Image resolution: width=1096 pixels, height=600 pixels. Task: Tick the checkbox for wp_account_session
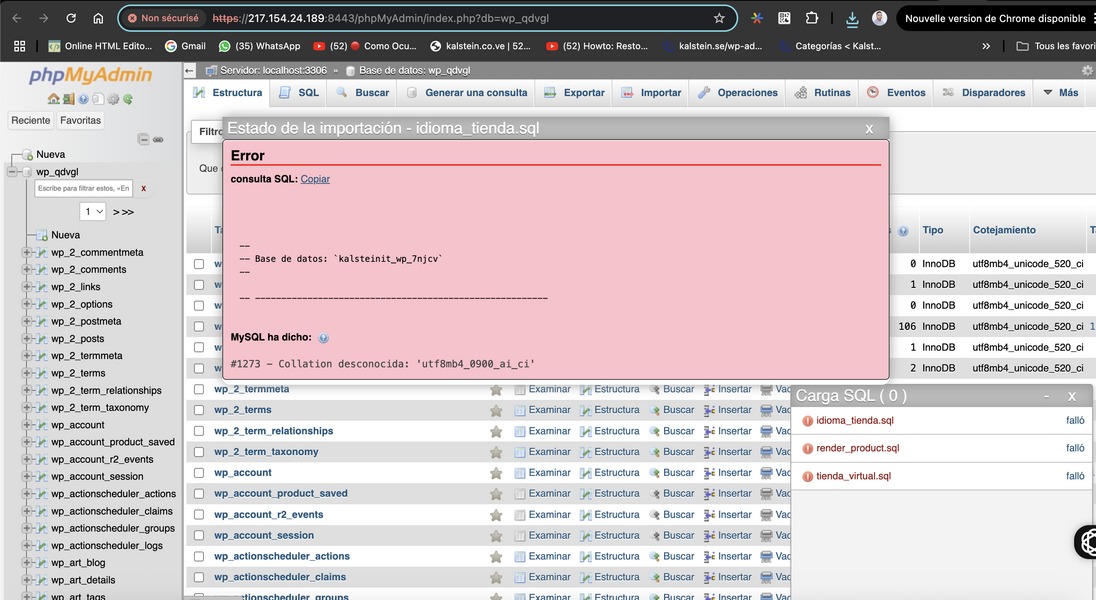pos(199,536)
